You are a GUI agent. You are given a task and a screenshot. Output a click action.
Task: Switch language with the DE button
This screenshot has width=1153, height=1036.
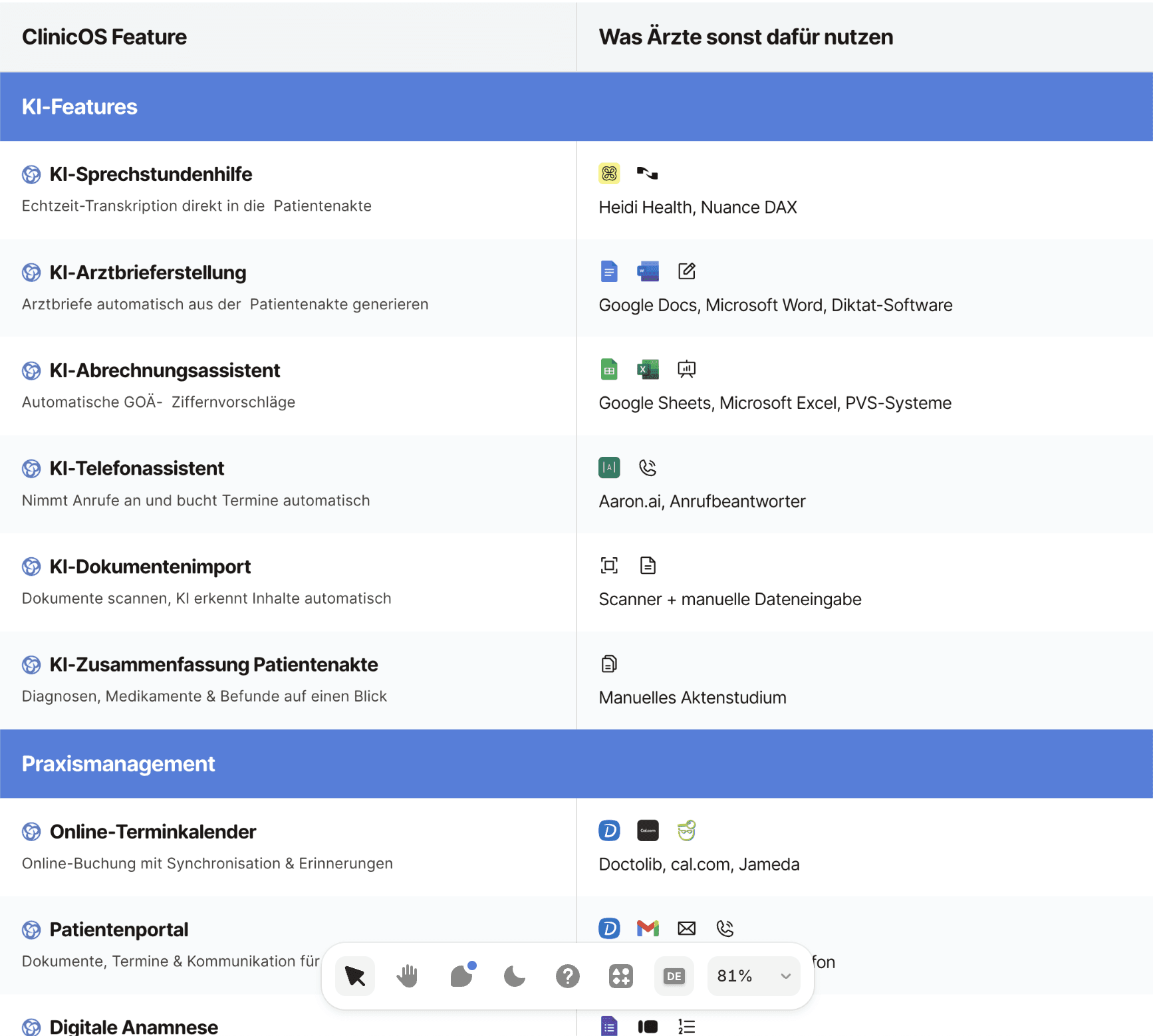[674, 976]
